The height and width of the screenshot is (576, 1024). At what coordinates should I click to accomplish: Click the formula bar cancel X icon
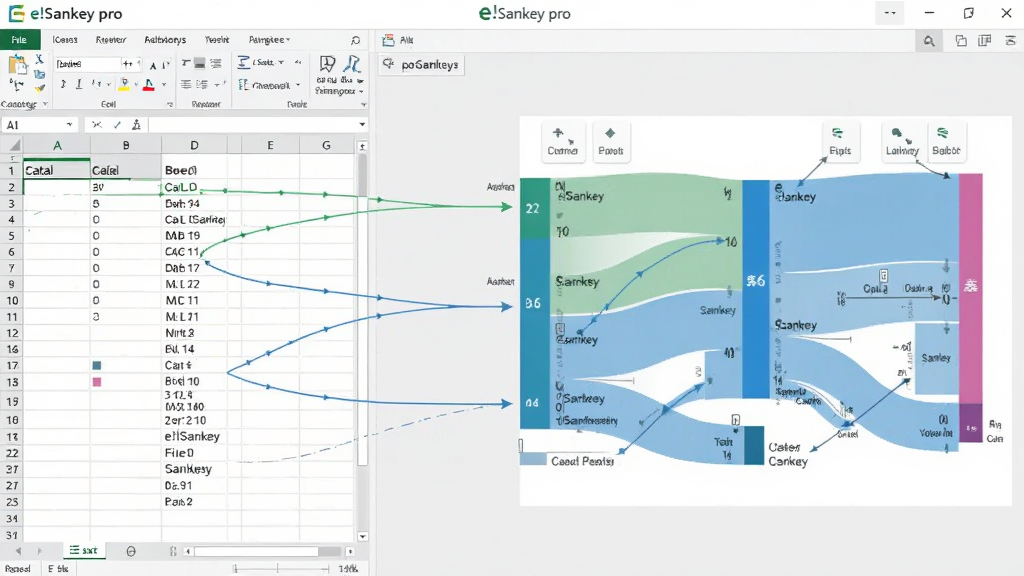(x=97, y=125)
